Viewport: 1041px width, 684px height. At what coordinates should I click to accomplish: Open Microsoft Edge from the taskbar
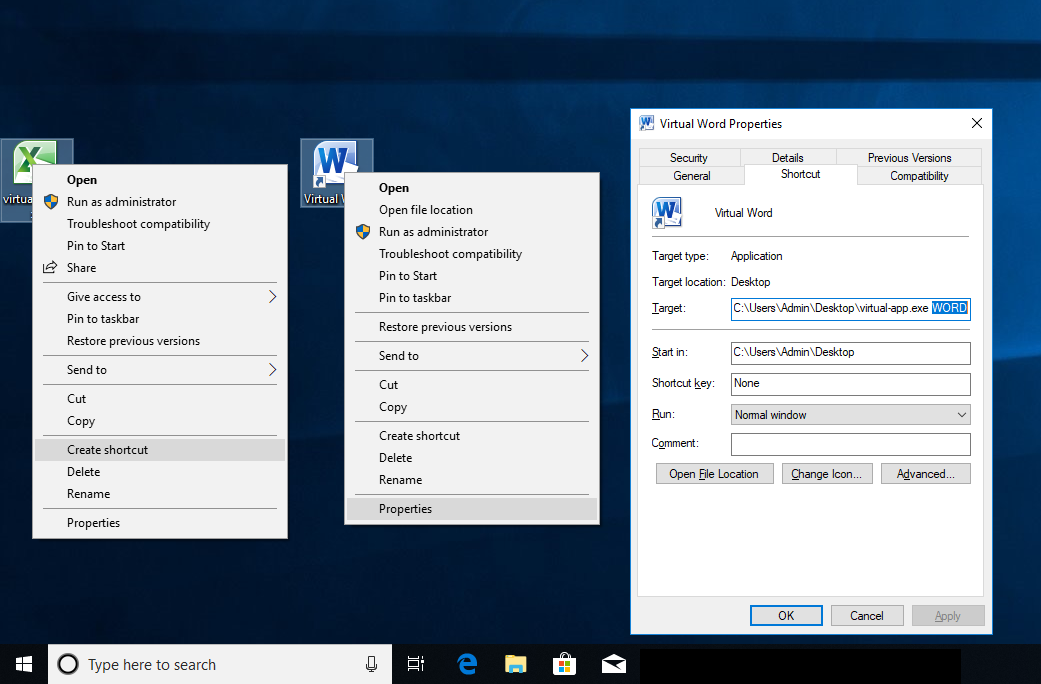(467, 664)
